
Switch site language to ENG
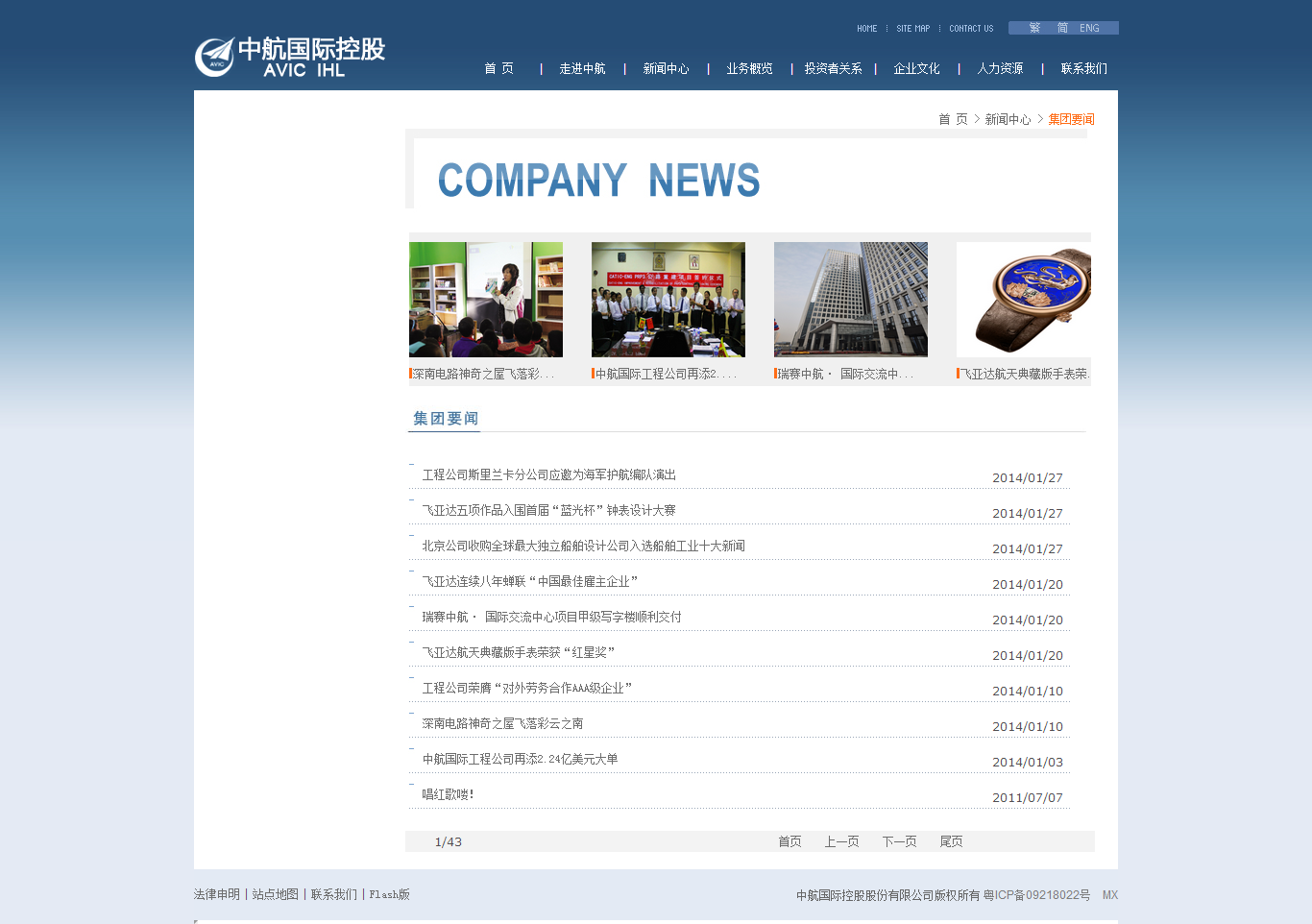pyautogui.click(x=1089, y=28)
